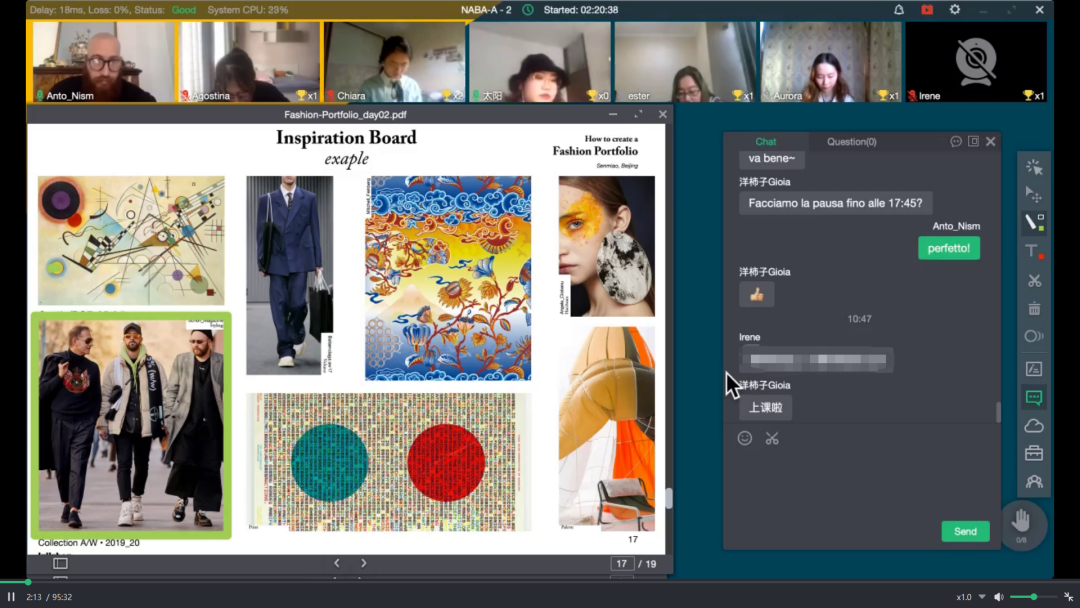Toggle the PDF thumbnail sidebar
Screen dimensions: 1080x608
tap(61, 563)
